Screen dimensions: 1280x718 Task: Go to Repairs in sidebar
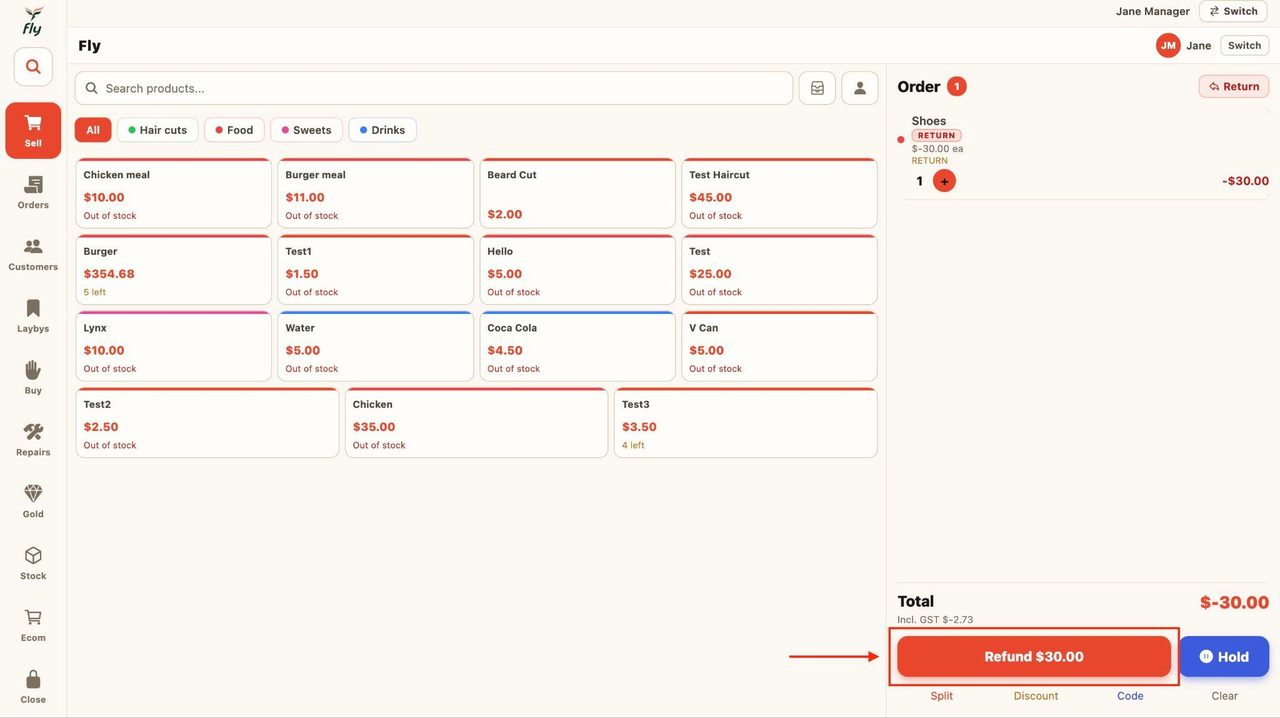pos(33,440)
